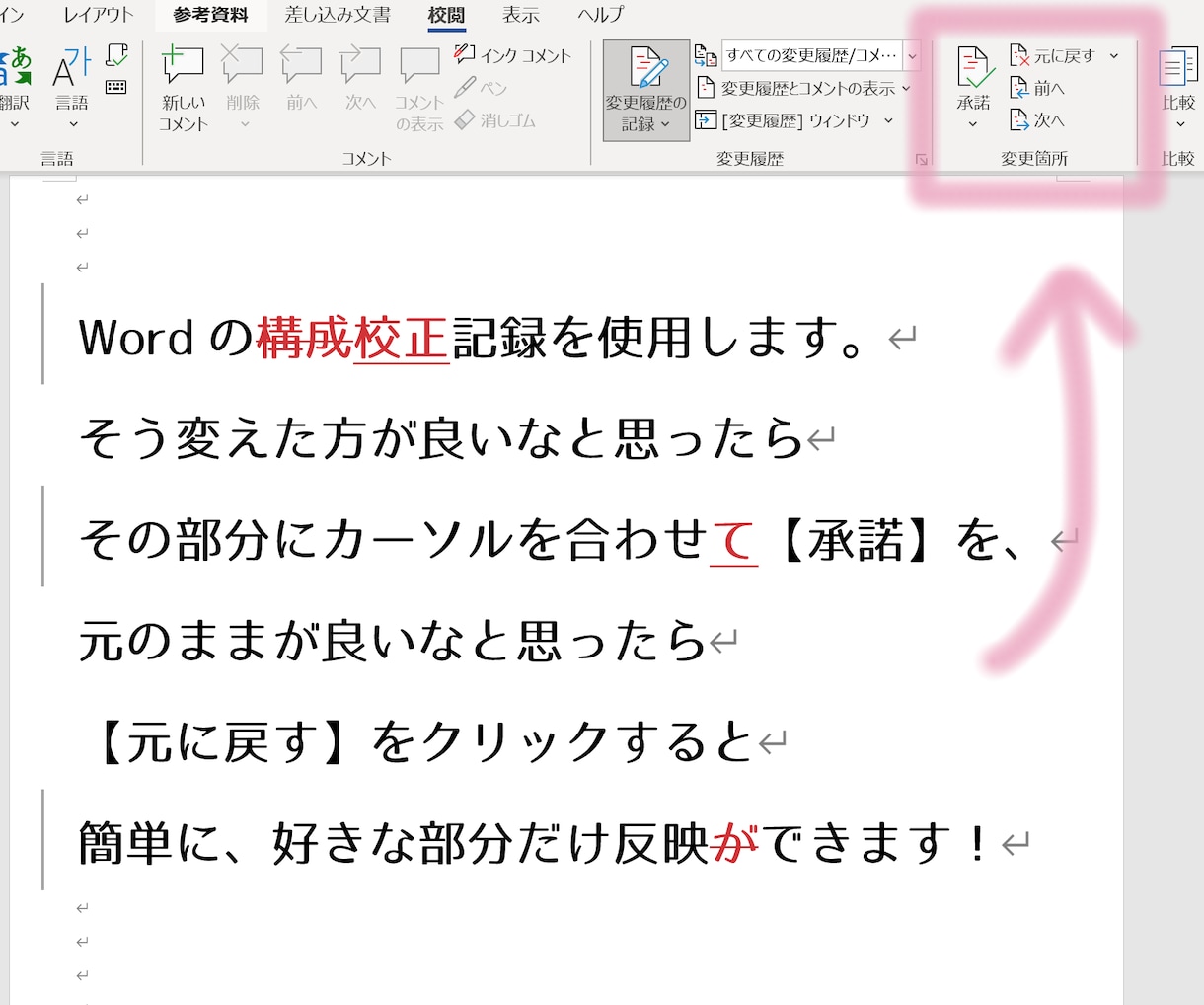The width and height of the screenshot is (1204, 1005).
Task: Open the 差し込み文書 tab
Action: click(338, 15)
